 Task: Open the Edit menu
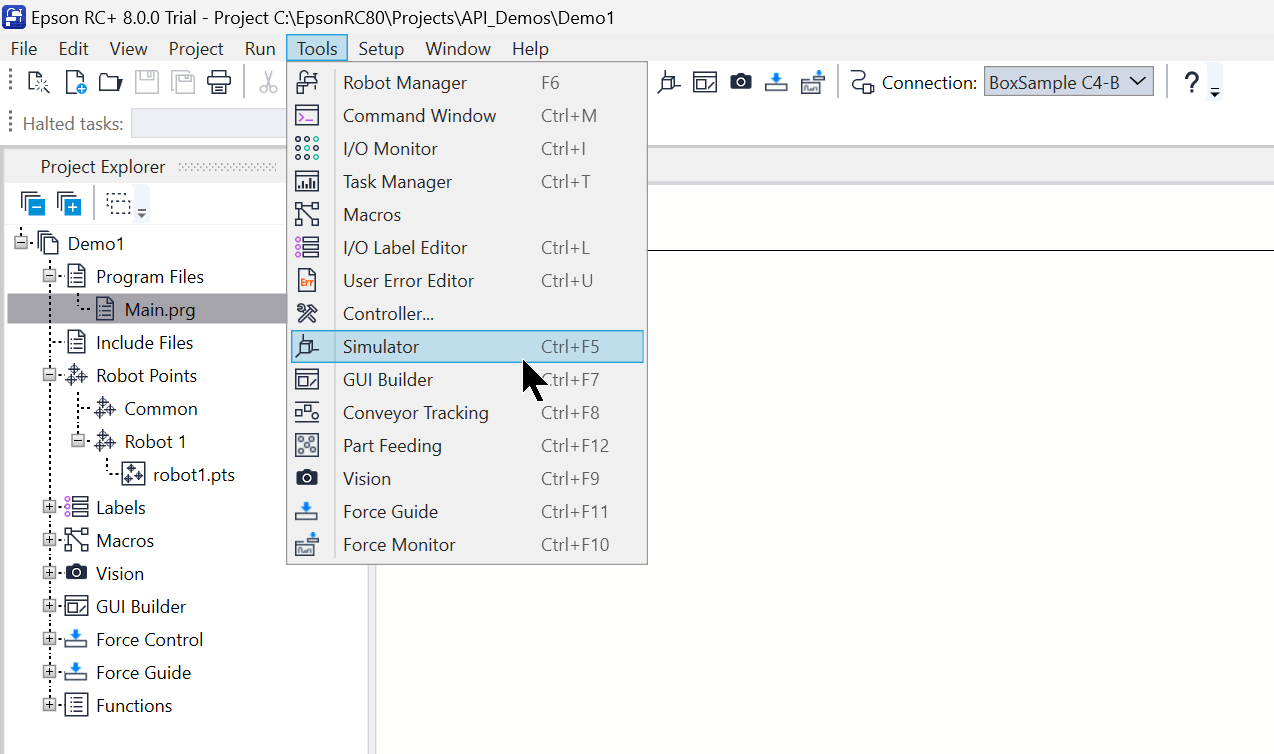click(x=74, y=49)
